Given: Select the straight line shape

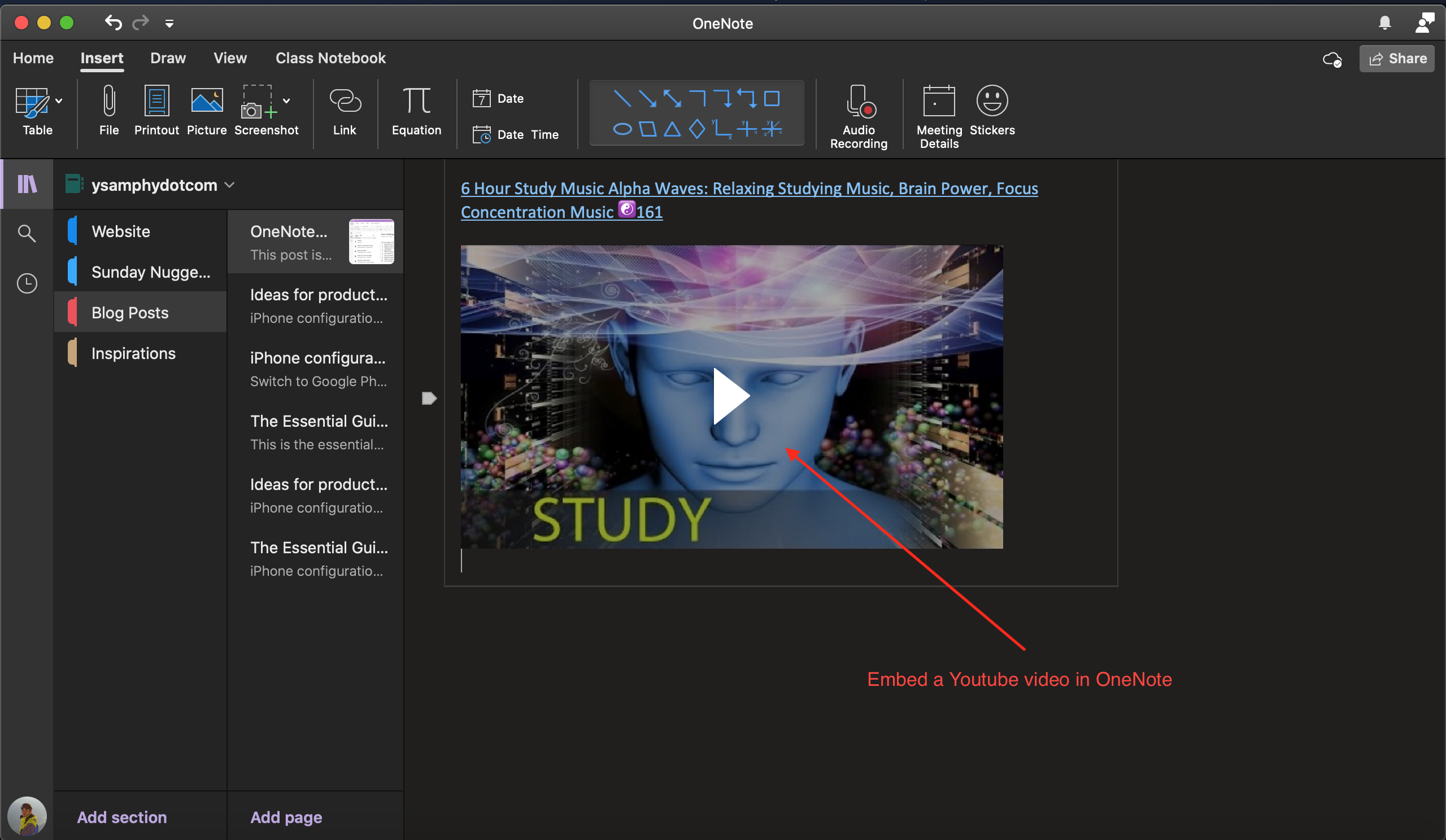Looking at the screenshot, I should point(622,99).
